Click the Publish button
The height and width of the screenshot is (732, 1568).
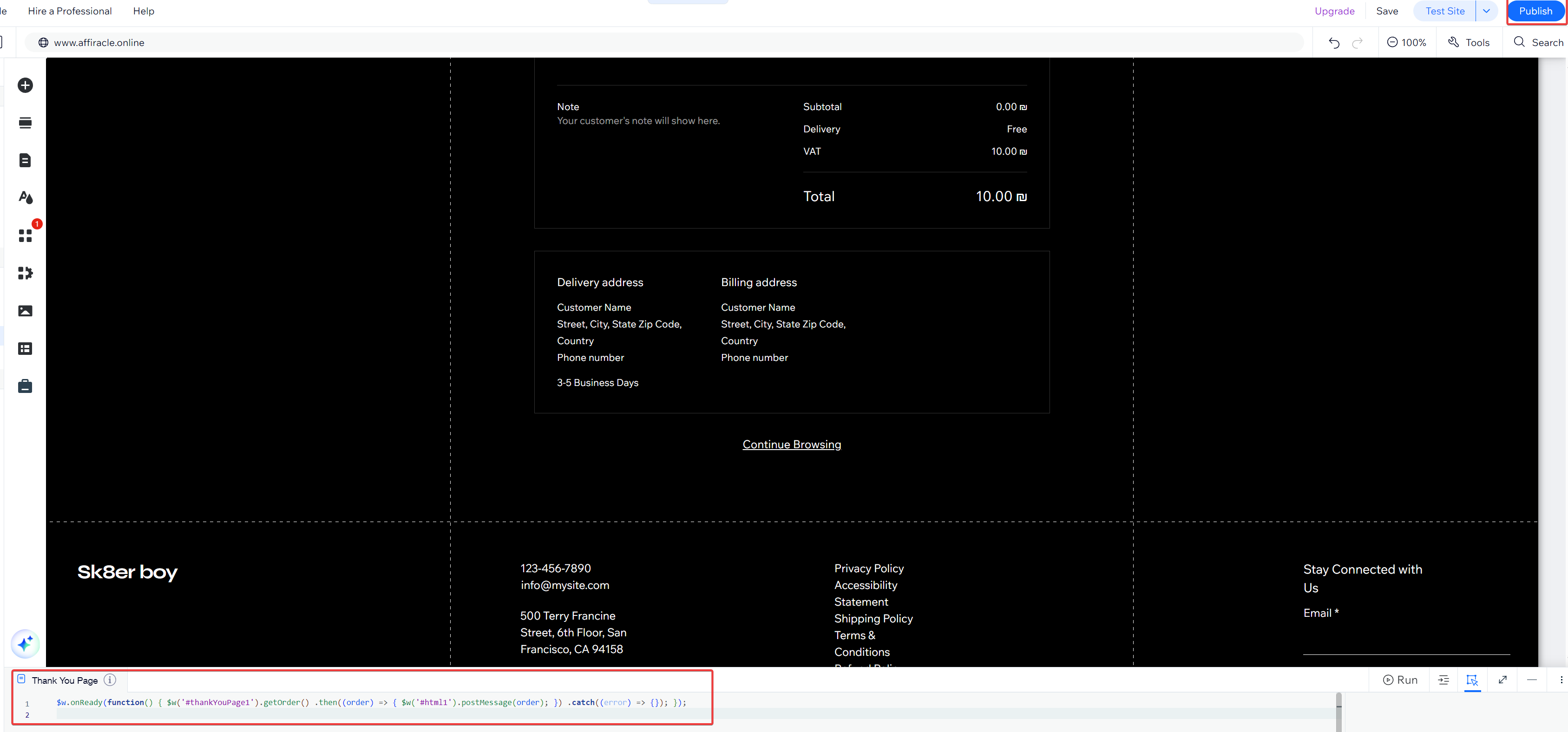(x=1535, y=11)
